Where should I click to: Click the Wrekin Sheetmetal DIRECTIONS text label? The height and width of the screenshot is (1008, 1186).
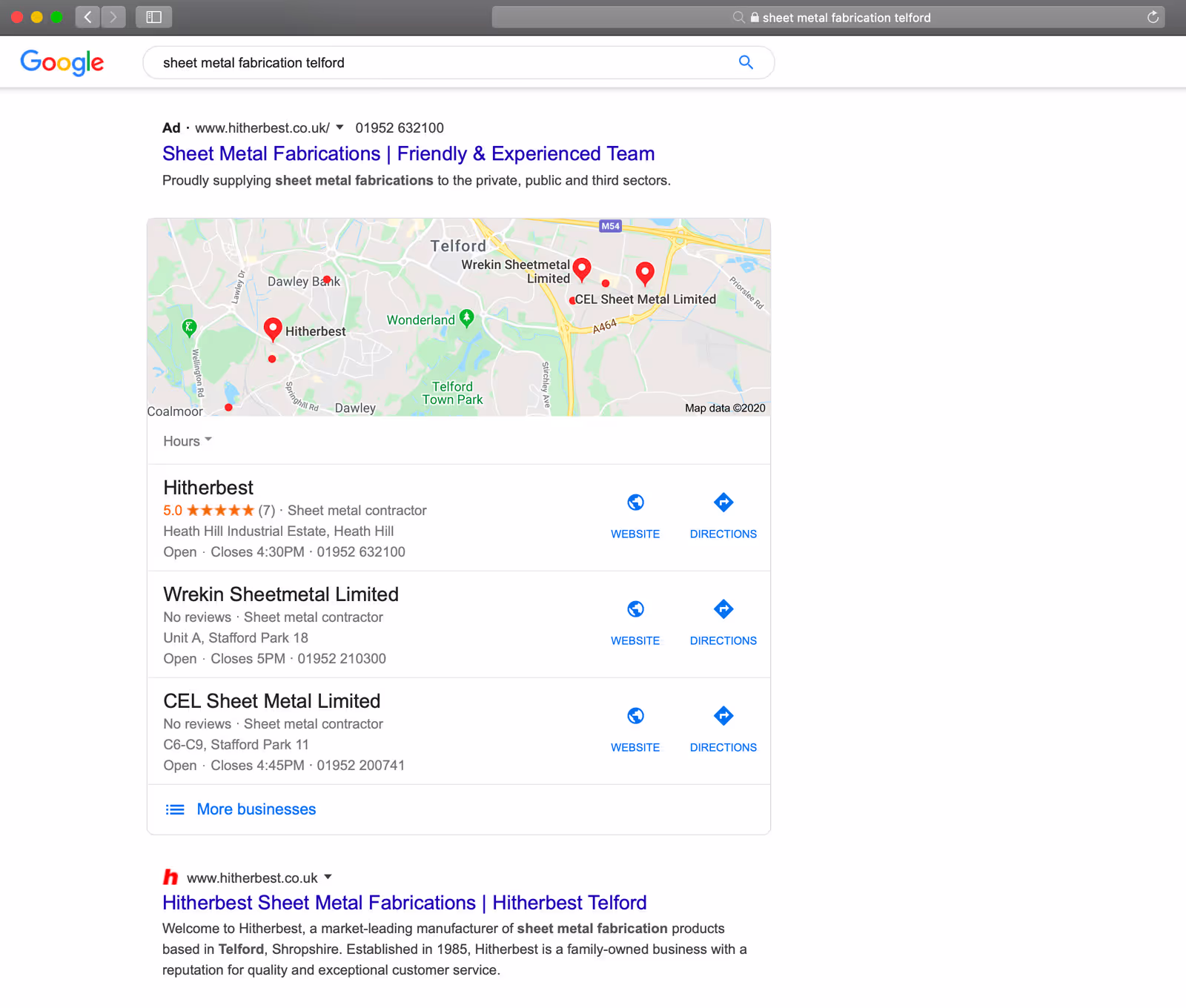(x=723, y=640)
